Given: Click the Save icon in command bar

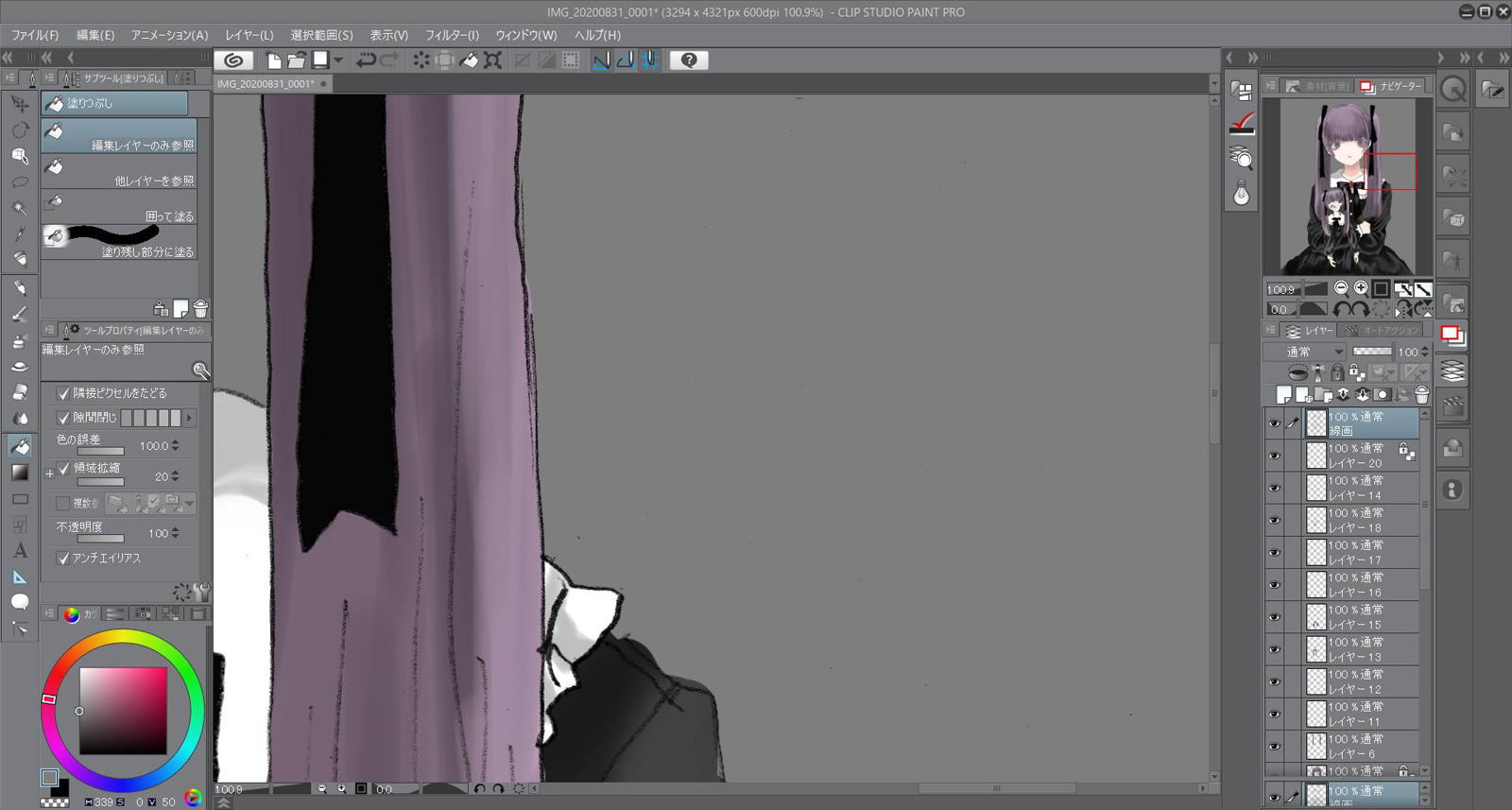Looking at the screenshot, I should coord(321,60).
